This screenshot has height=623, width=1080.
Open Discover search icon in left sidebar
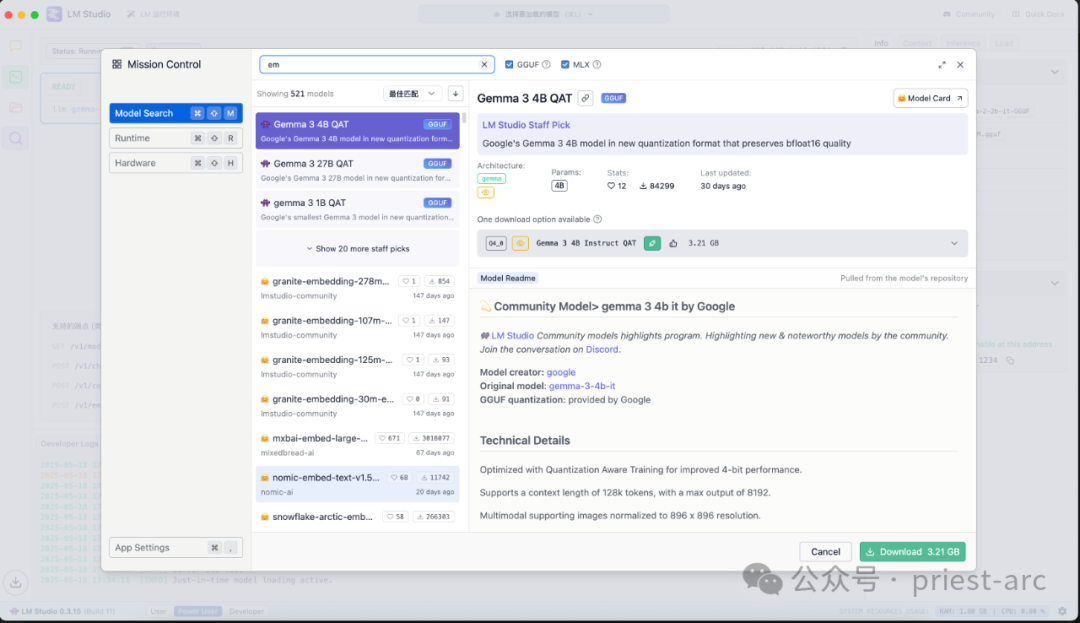click(x=15, y=138)
